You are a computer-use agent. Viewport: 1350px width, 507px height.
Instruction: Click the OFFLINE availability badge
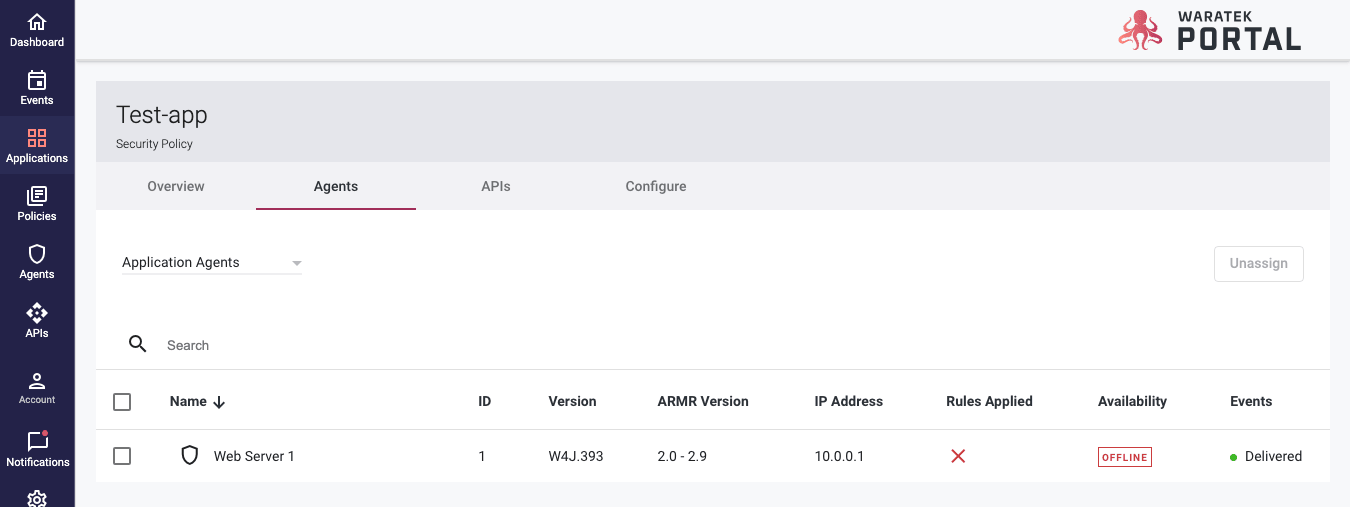point(1125,457)
